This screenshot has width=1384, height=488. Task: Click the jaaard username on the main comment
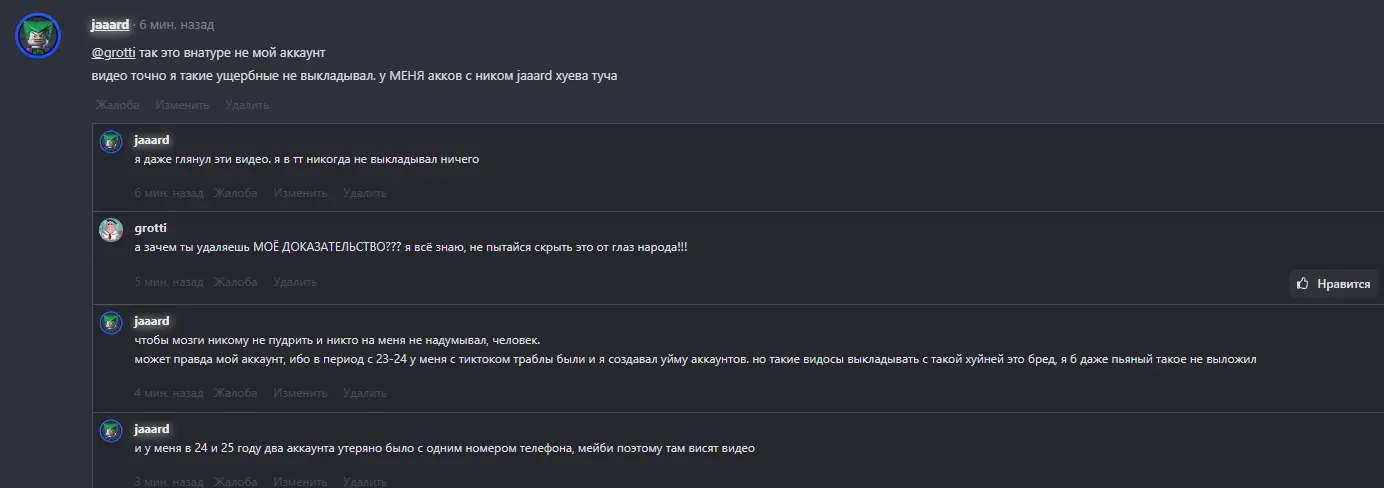click(x=110, y=25)
